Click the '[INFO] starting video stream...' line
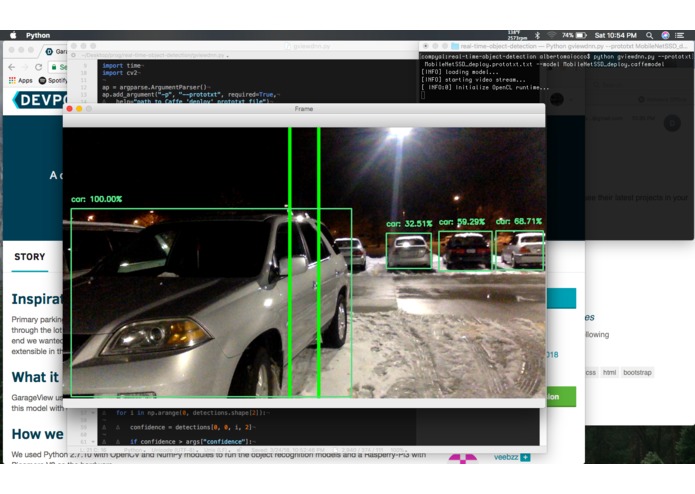Screen dimensions: 695x494 click(473, 80)
